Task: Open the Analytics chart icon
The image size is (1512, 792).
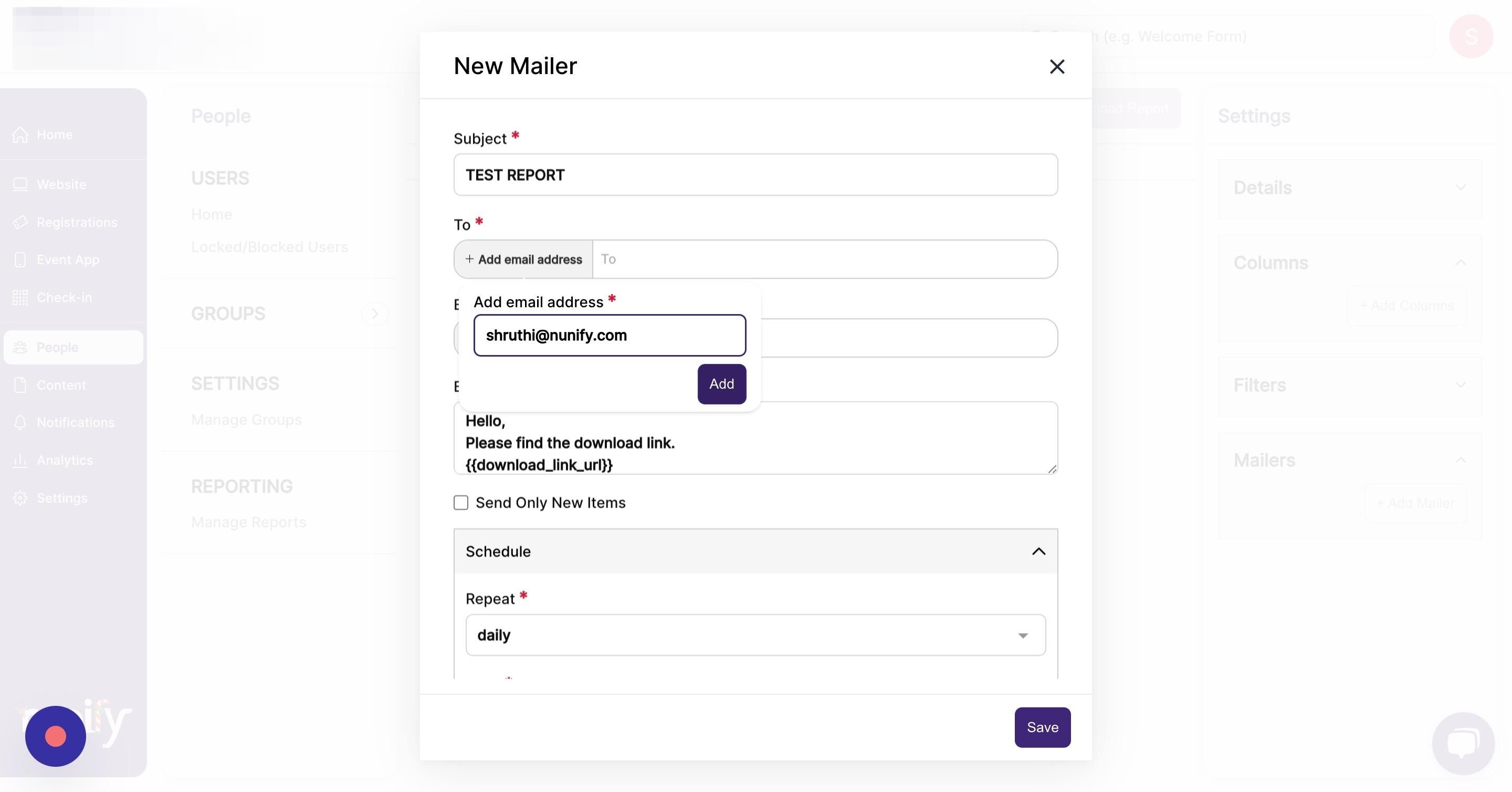Action: pos(20,460)
